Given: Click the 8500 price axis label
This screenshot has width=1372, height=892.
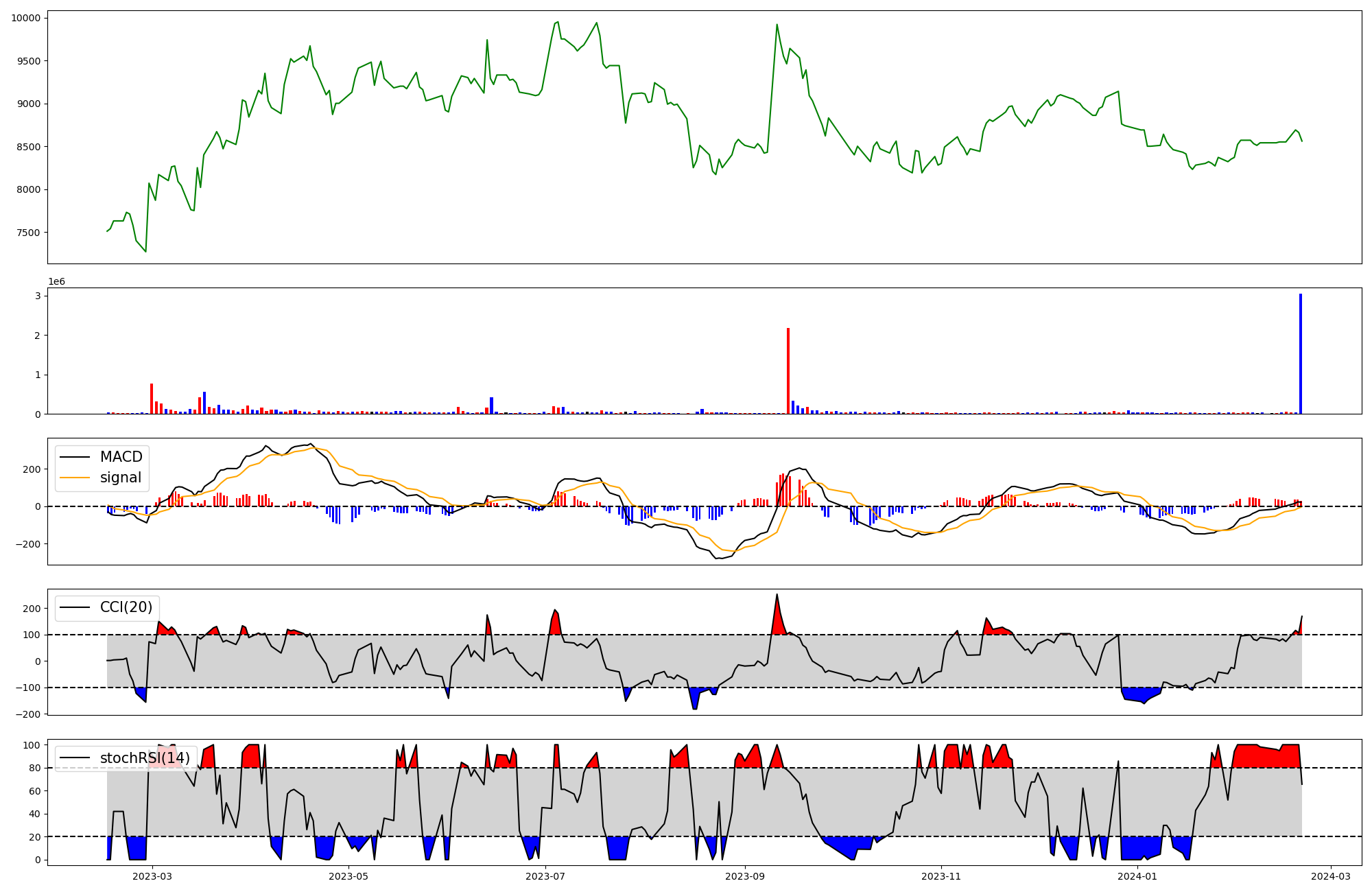Looking at the screenshot, I should 28,147.
